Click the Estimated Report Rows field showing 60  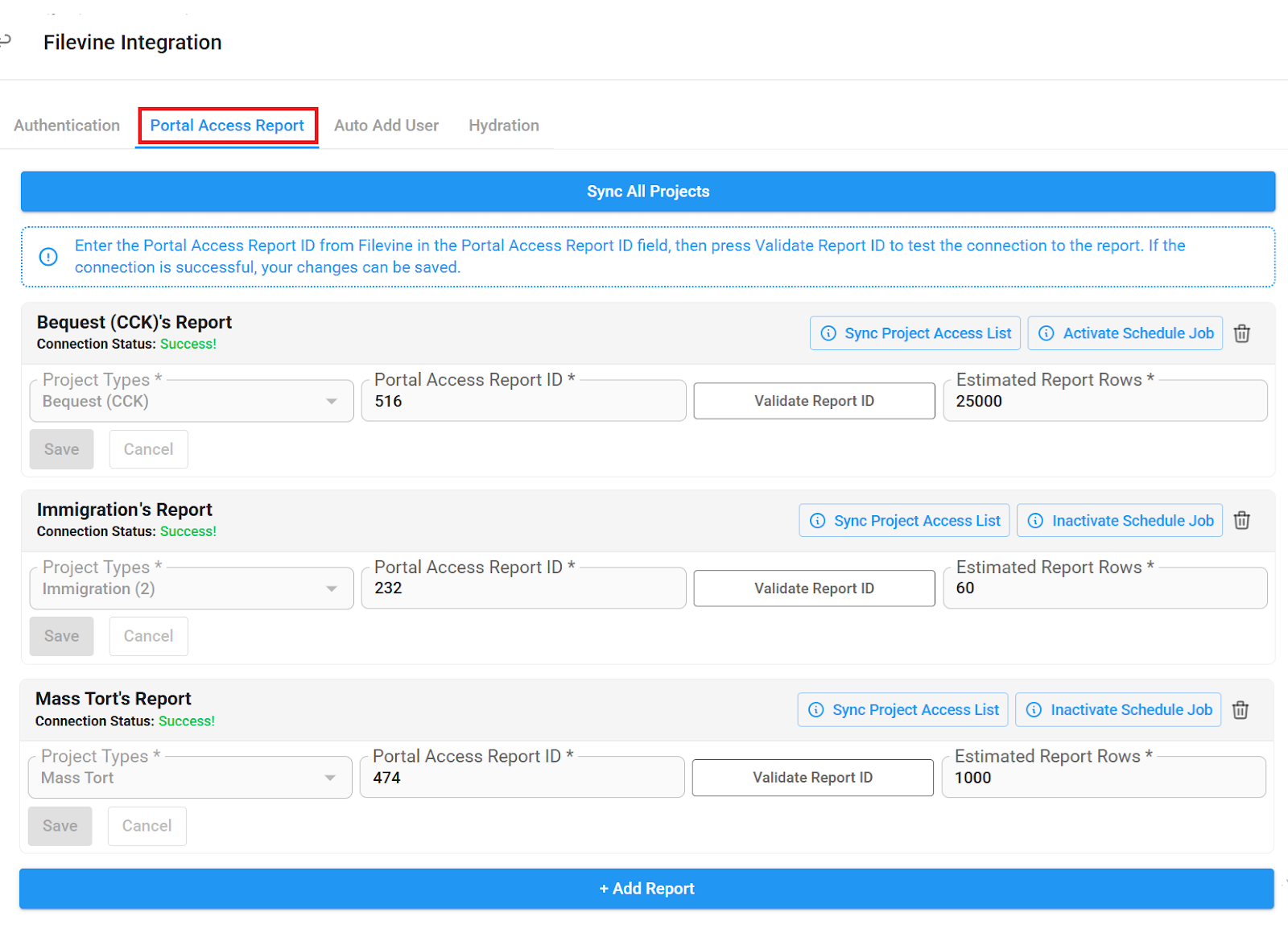pyautogui.click(x=1105, y=588)
